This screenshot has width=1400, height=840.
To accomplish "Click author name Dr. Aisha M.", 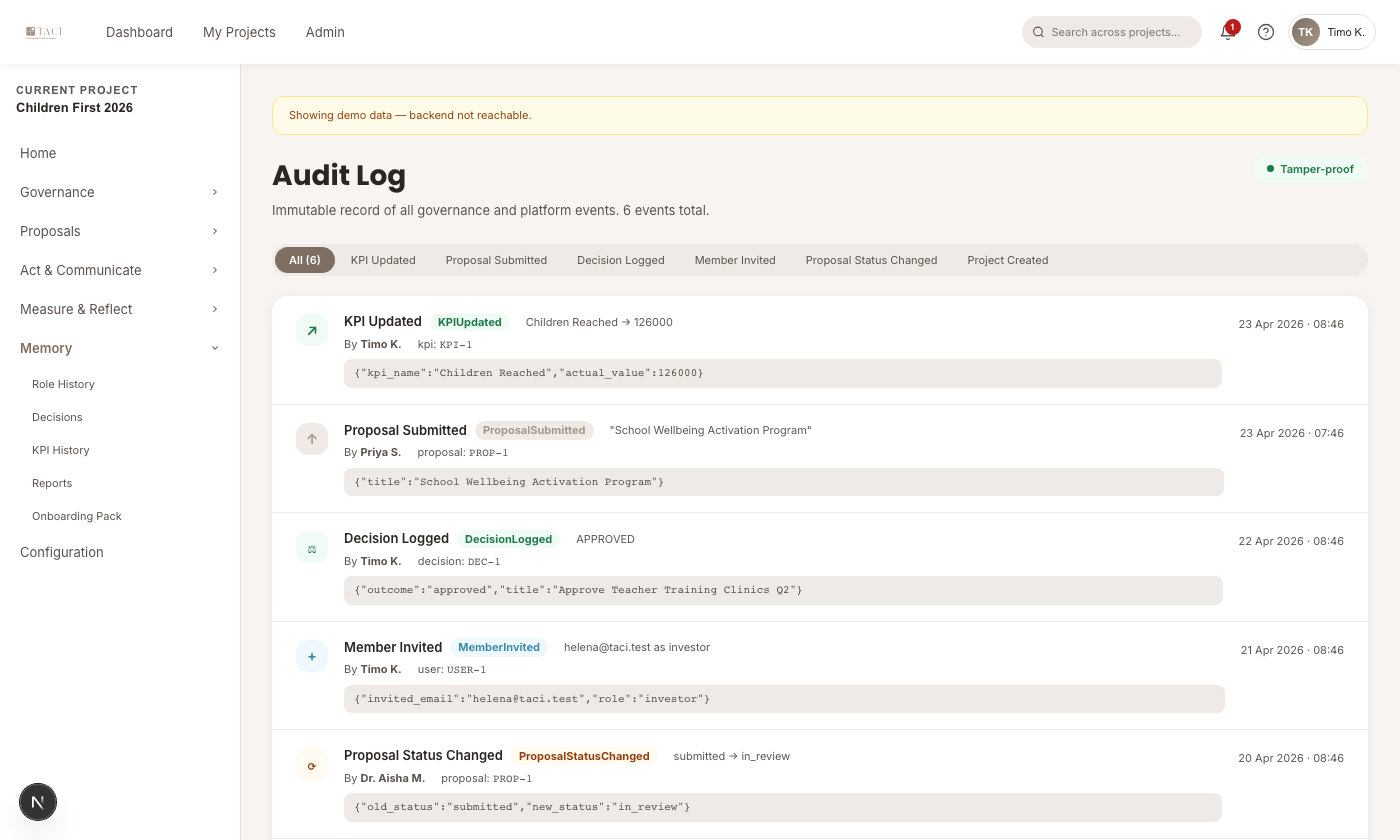I will tap(393, 778).
